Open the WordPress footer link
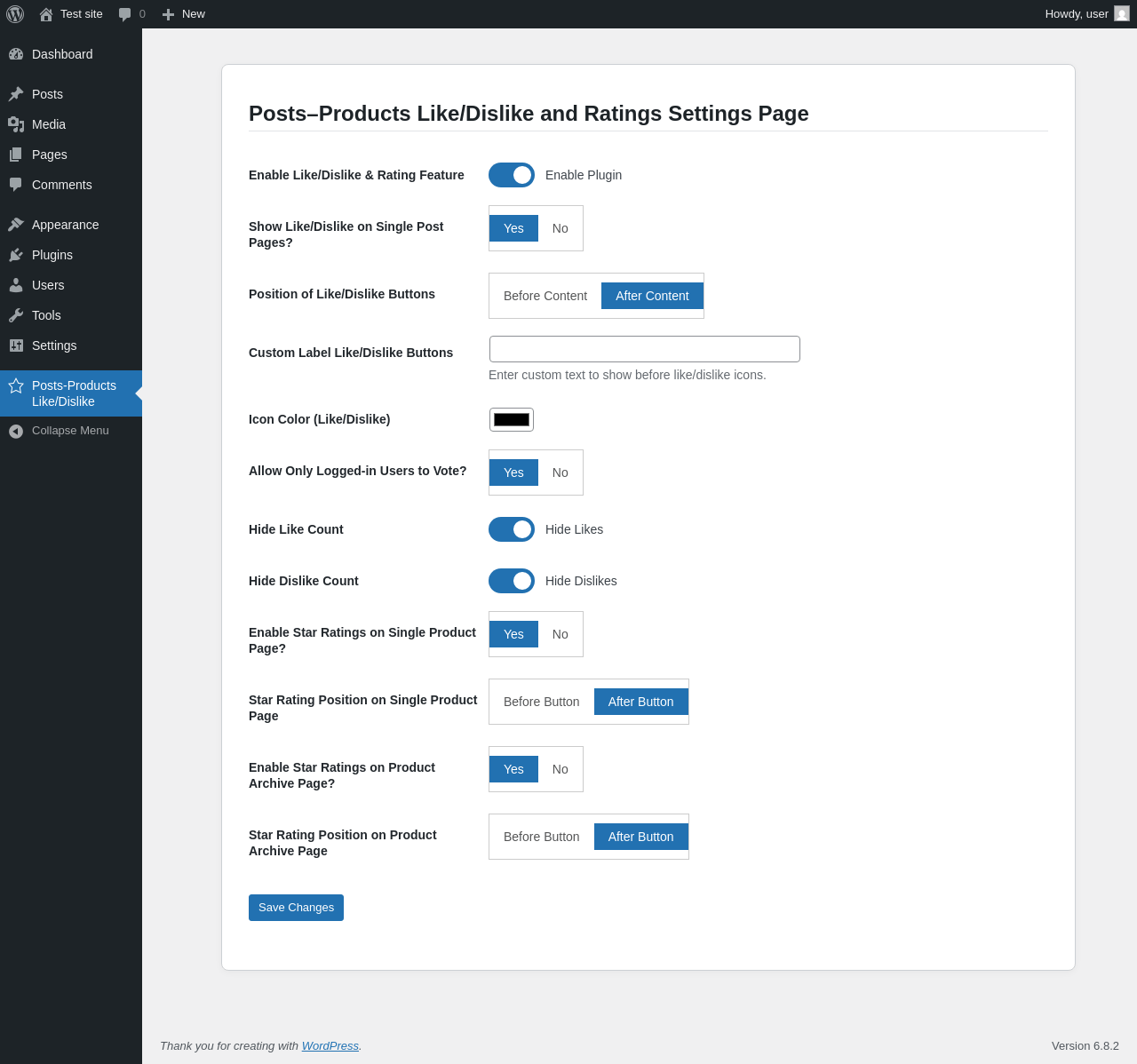Image resolution: width=1137 pixels, height=1064 pixels. pos(330,1046)
